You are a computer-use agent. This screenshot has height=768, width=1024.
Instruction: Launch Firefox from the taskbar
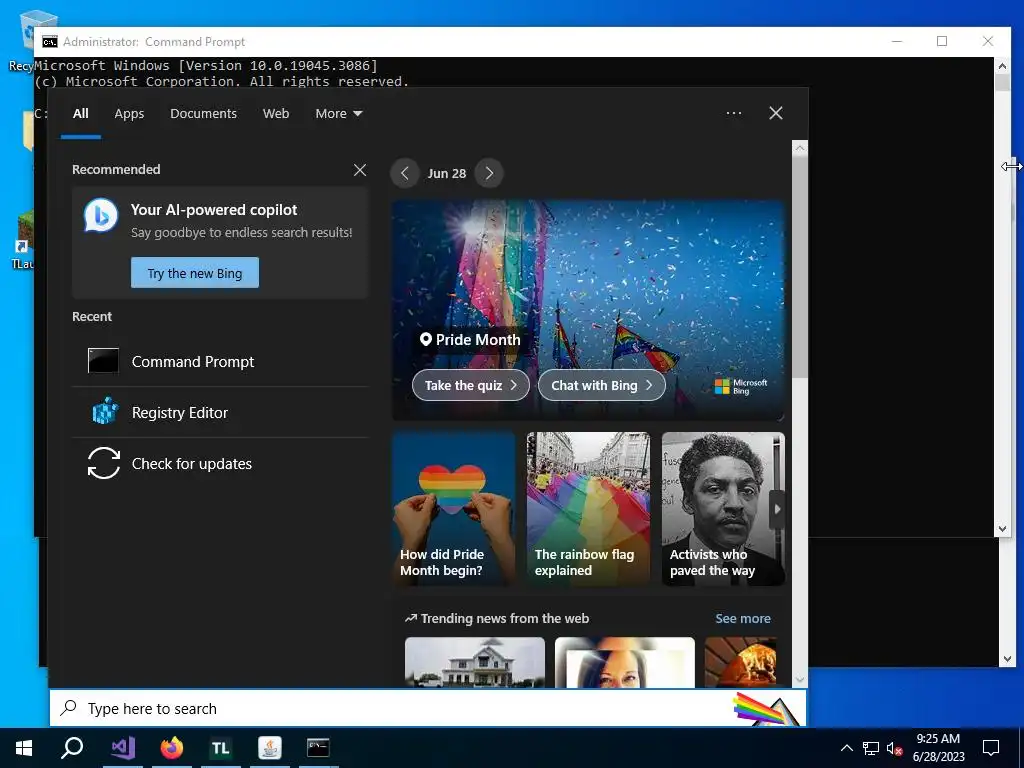(x=172, y=748)
